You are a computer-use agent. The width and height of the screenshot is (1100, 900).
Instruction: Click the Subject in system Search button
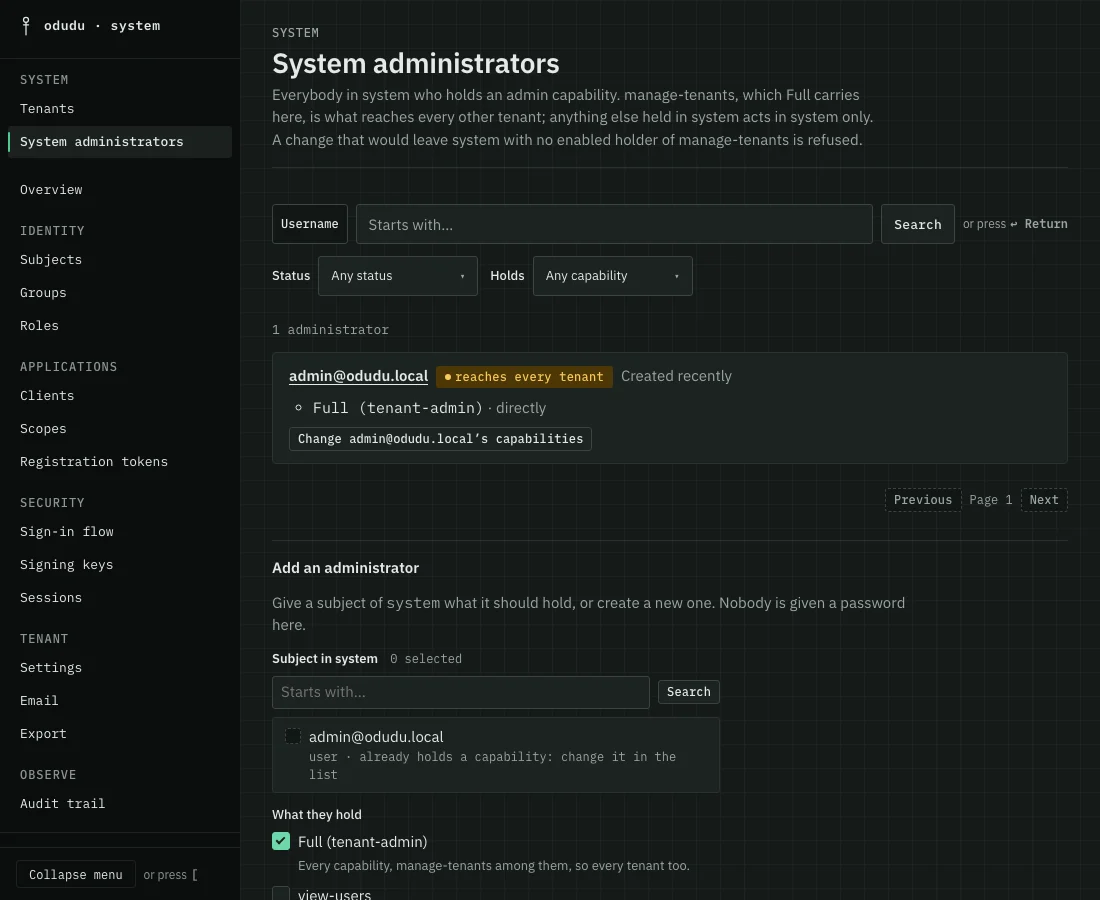(x=688, y=692)
